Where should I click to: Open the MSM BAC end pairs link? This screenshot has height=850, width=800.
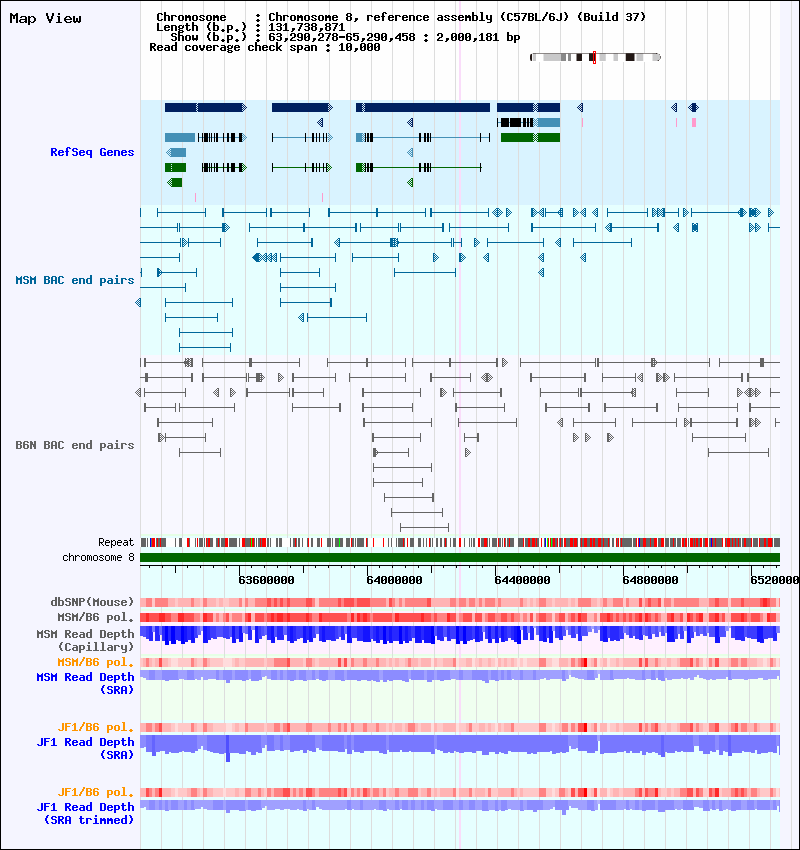(x=75, y=280)
